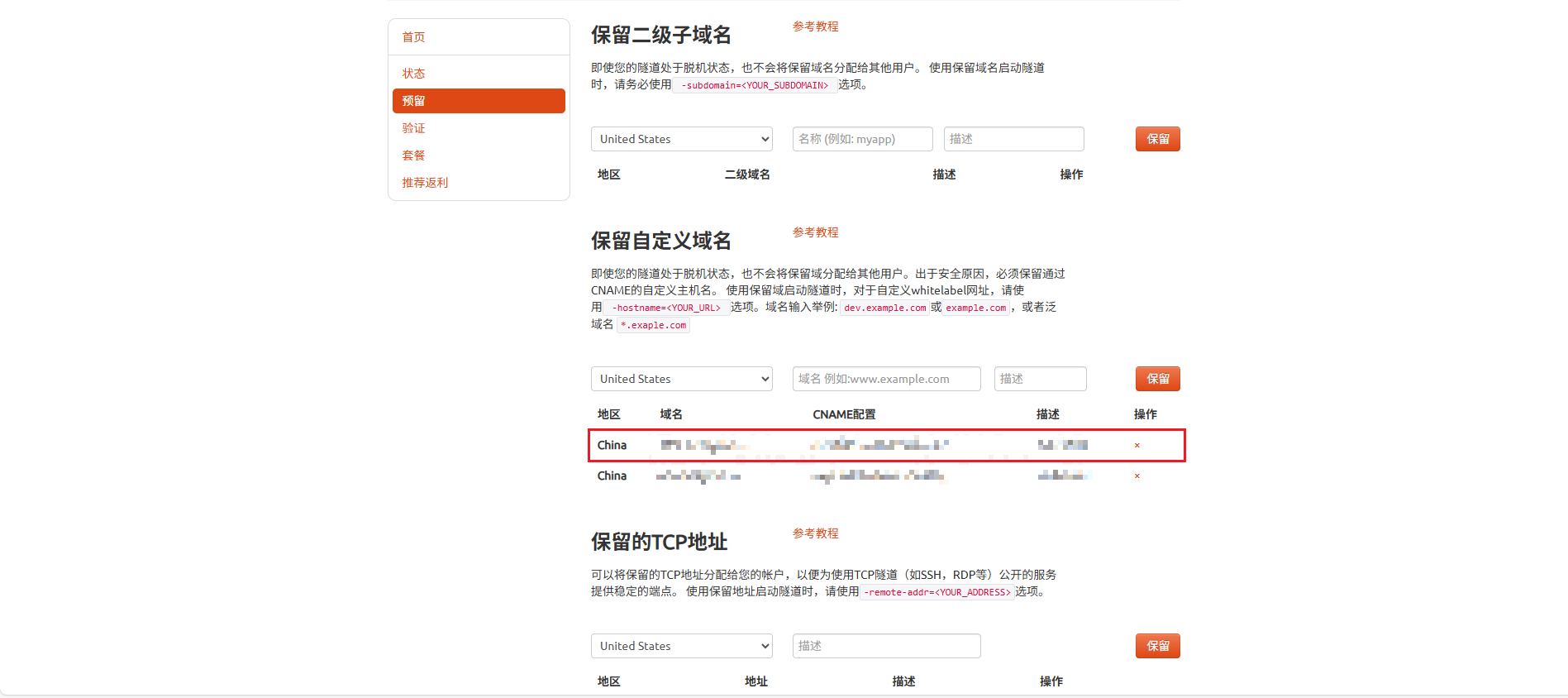Screen dimensions: 1568x698
Task: Open 参考教程 link beside 保留自定义域名
Action: pyautogui.click(x=815, y=232)
